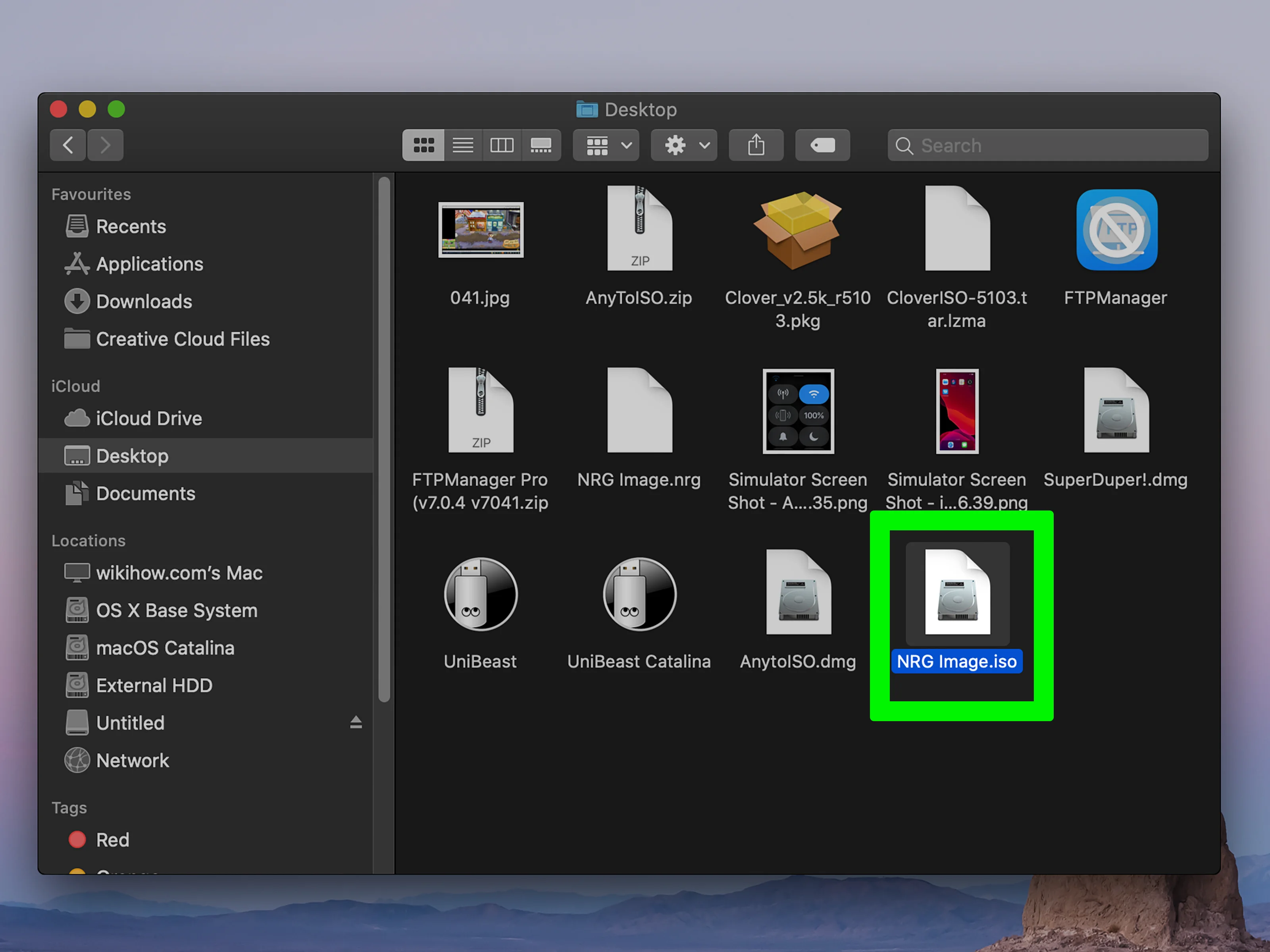Select the FTPManager app icon
Viewport: 1270px width, 952px height.
point(1116,230)
